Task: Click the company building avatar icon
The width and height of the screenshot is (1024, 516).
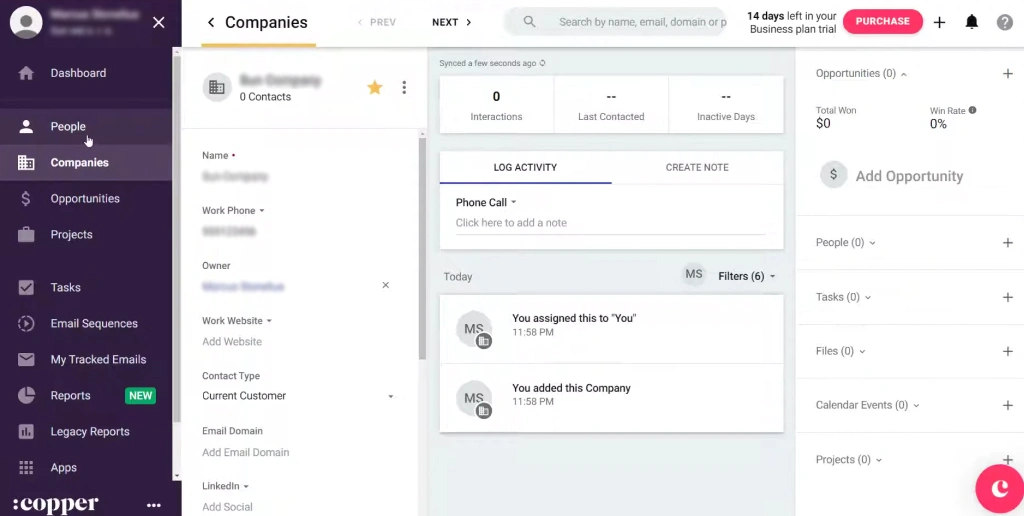Action: tap(217, 88)
